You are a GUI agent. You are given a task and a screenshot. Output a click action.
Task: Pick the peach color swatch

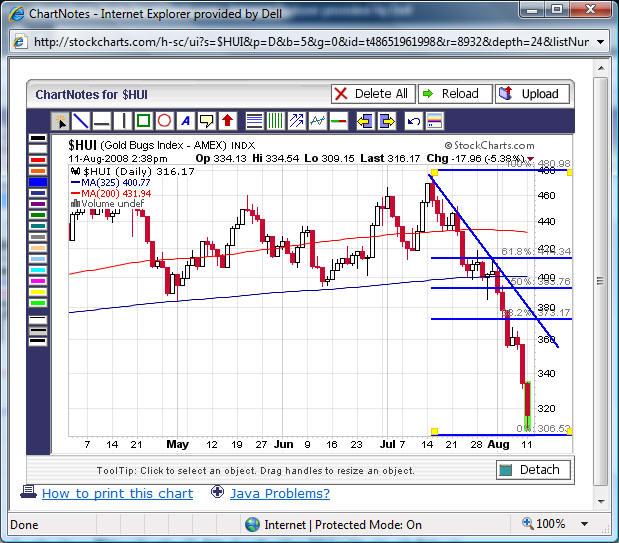coord(38,248)
